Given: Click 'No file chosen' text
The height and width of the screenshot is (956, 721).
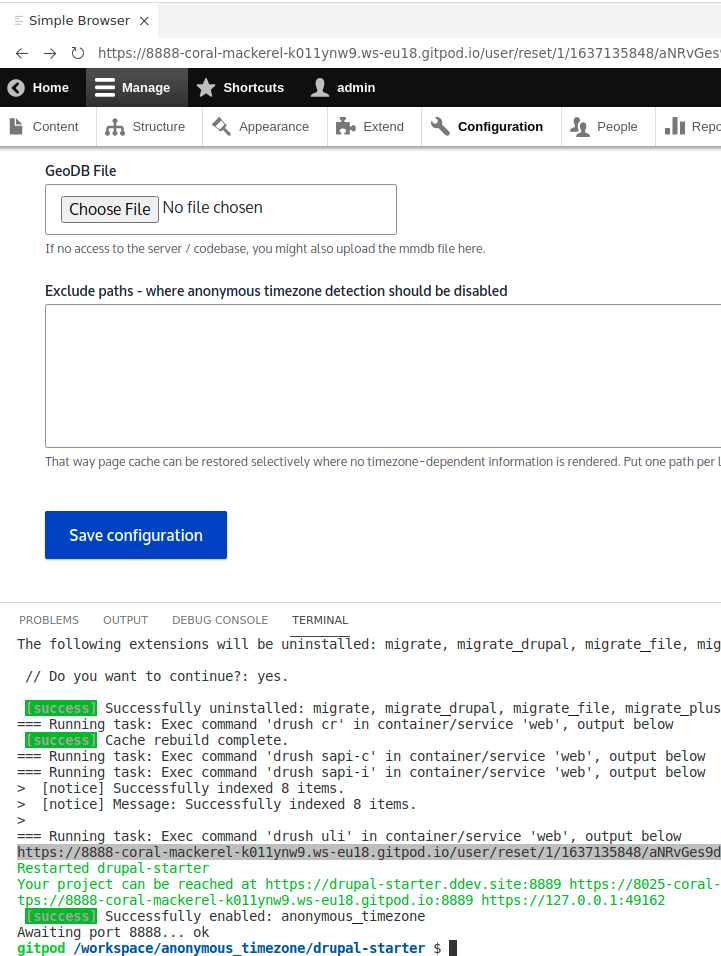Looking at the screenshot, I should [213, 208].
